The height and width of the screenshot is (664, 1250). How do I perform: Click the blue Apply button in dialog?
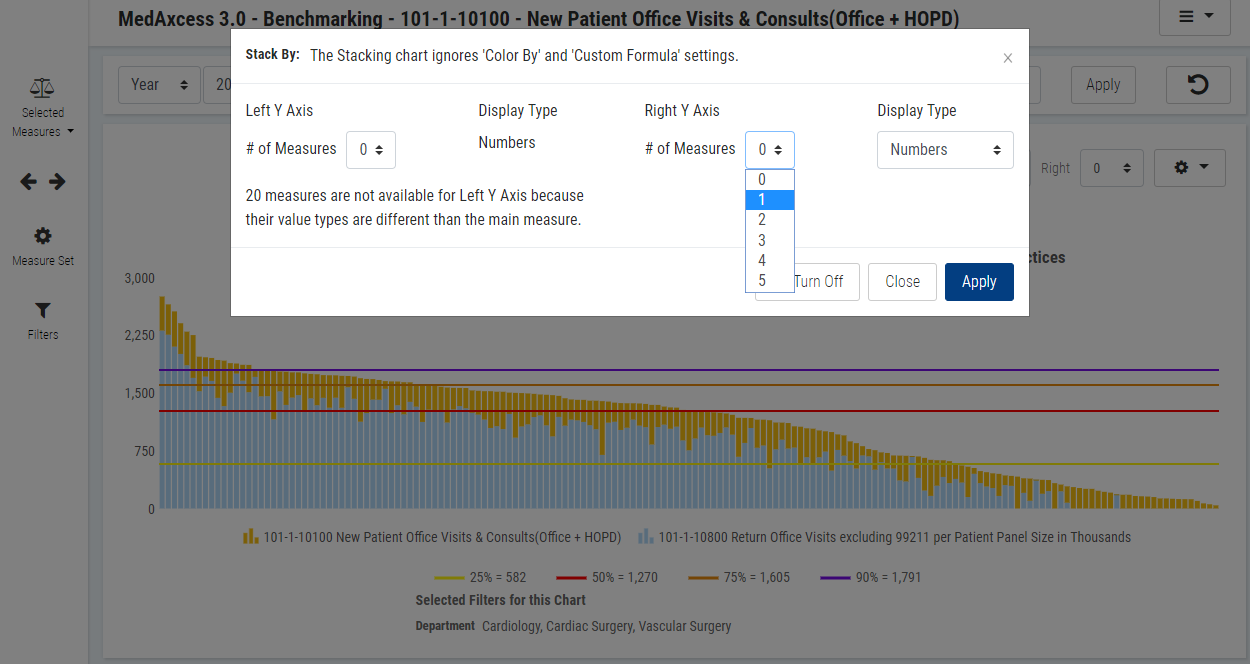pos(978,282)
